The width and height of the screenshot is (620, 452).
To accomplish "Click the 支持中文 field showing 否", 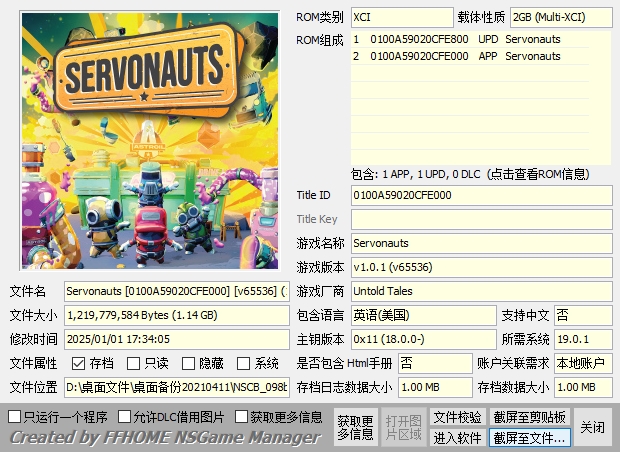I will click(583, 315).
